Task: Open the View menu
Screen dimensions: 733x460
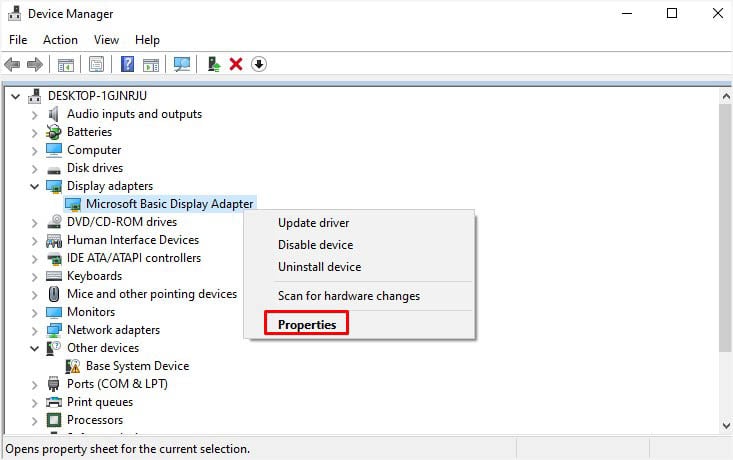Action: 106,40
